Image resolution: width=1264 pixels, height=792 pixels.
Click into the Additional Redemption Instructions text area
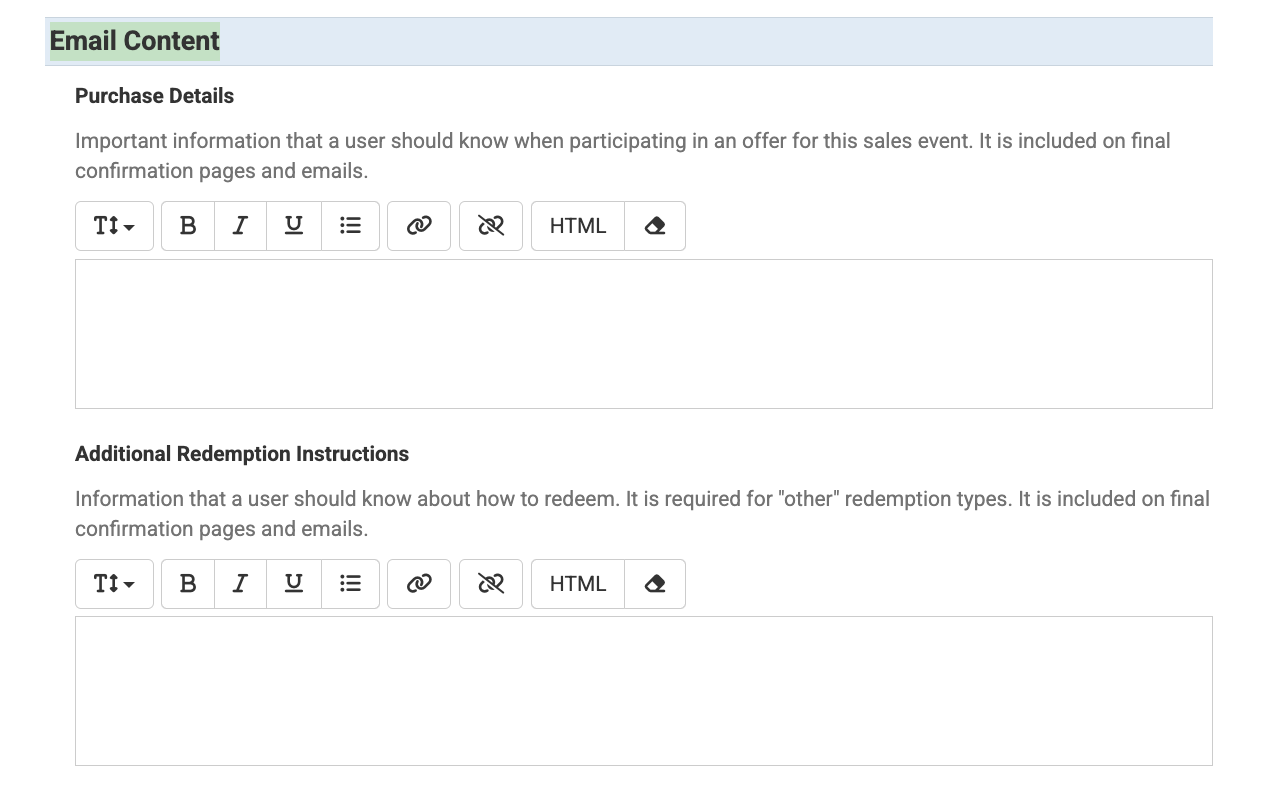[x=643, y=691]
